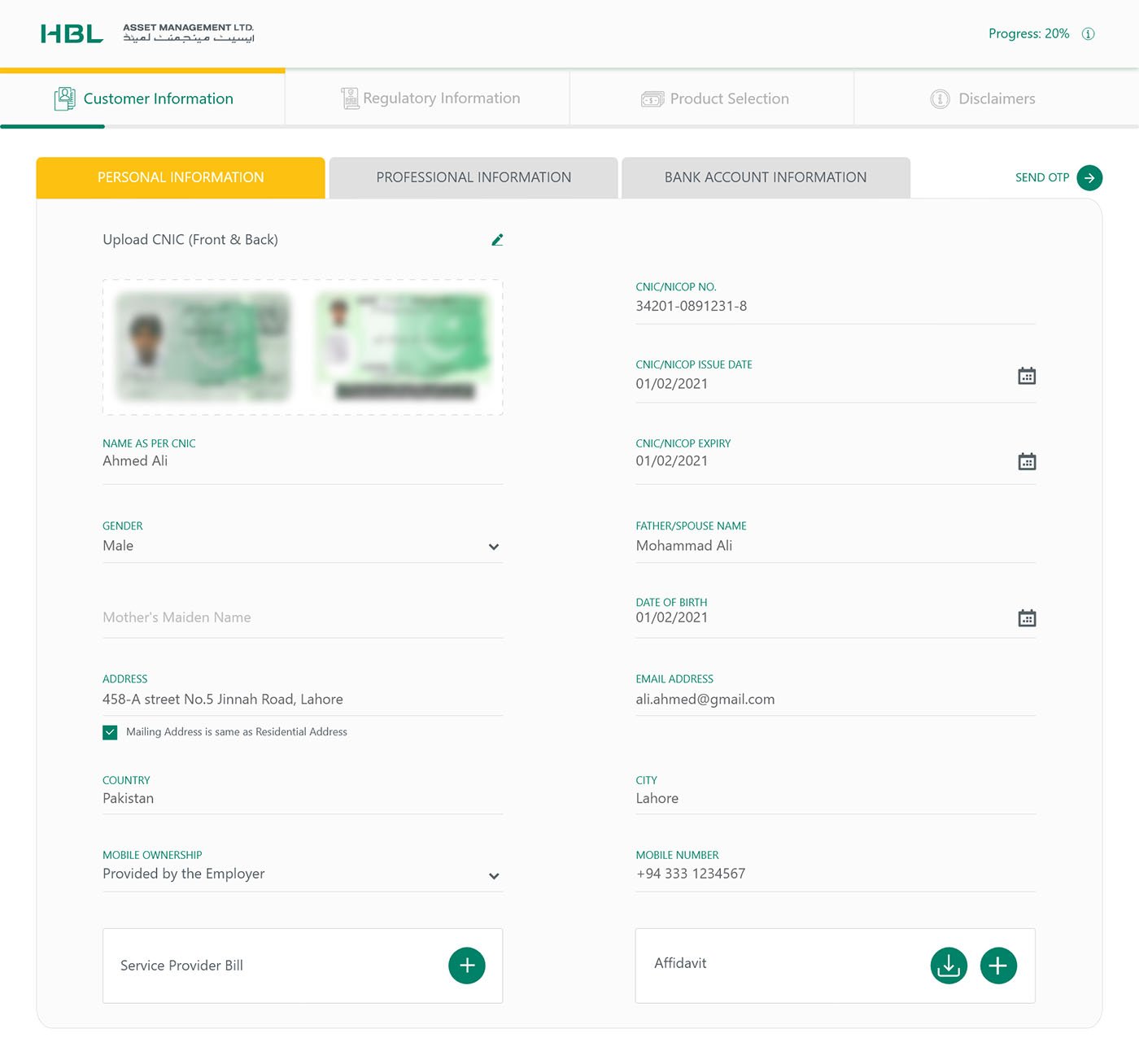Open calendar for CNIC/NICOP expiry

click(1027, 461)
